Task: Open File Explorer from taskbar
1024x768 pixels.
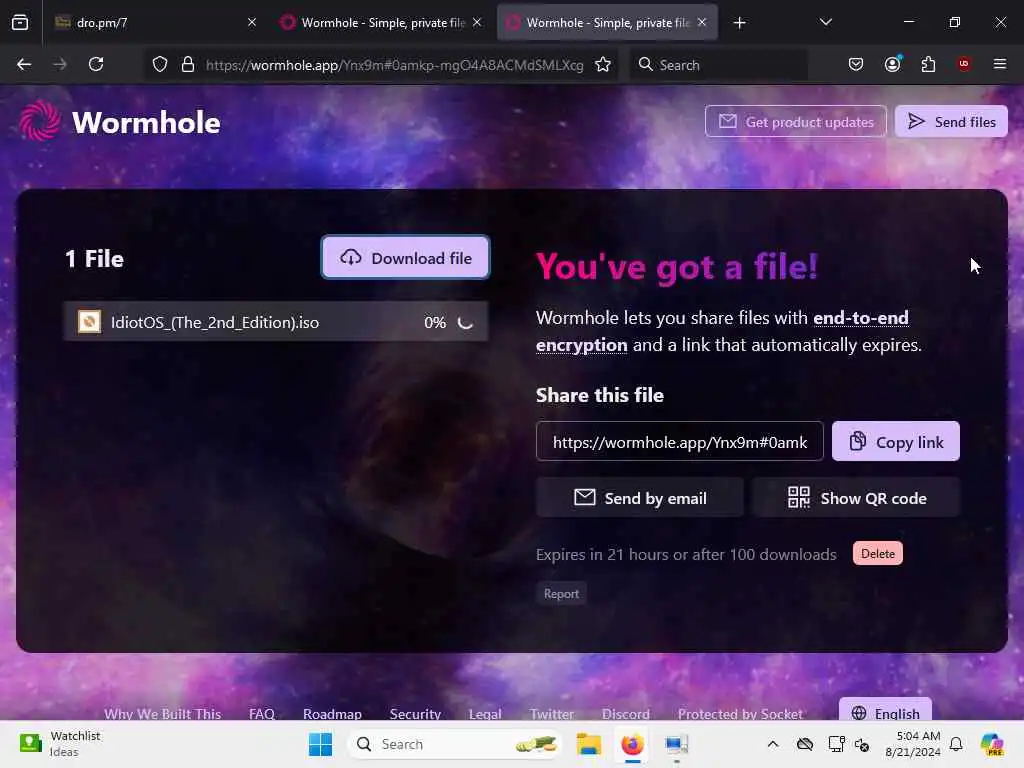Action: [588, 744]
